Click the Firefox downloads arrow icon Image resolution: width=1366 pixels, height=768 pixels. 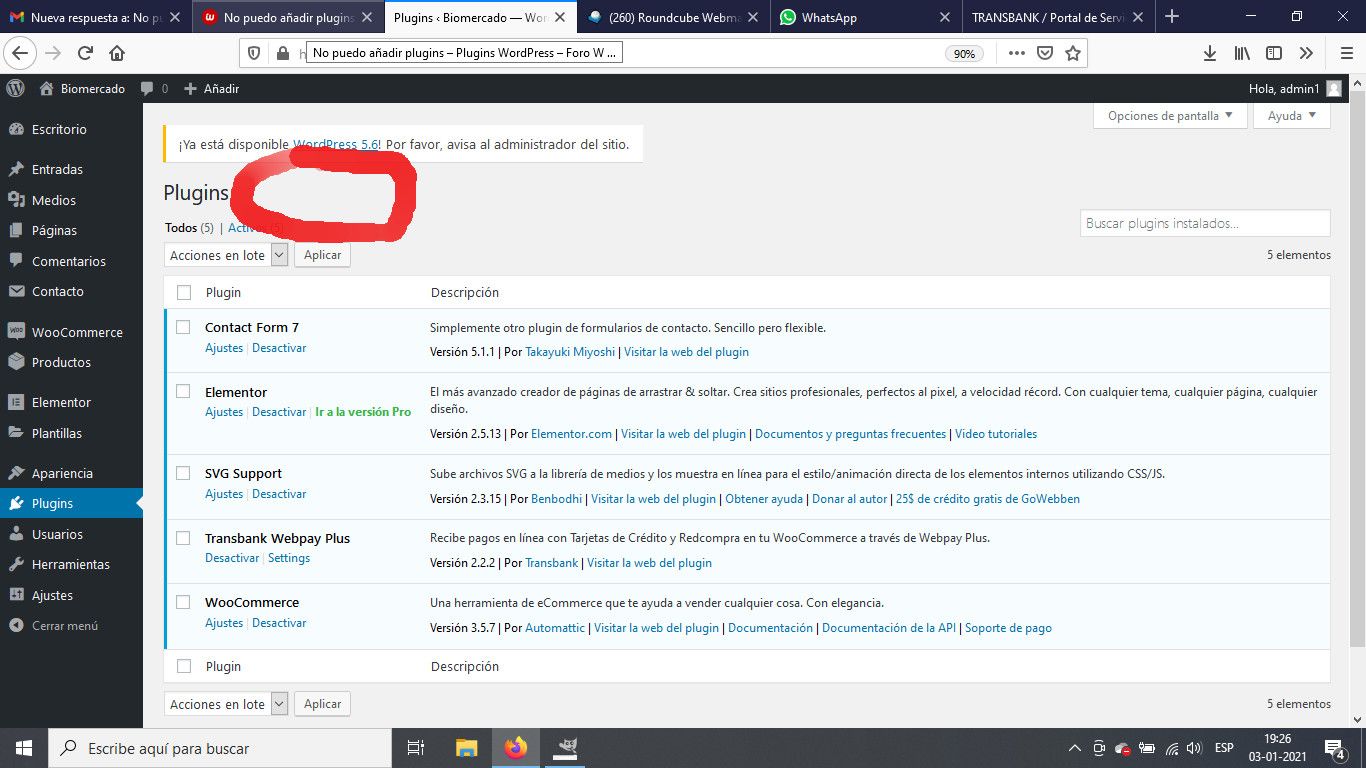pyautogui.click(x=1210, y=53)
